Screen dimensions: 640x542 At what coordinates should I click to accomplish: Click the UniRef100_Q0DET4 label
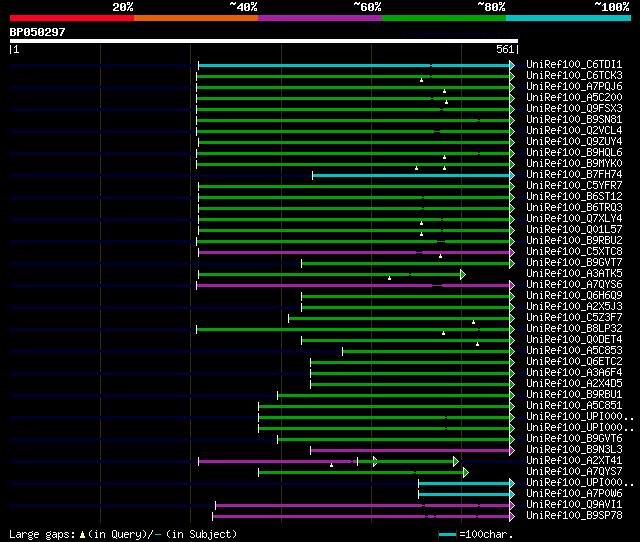(x=574, y=340)
